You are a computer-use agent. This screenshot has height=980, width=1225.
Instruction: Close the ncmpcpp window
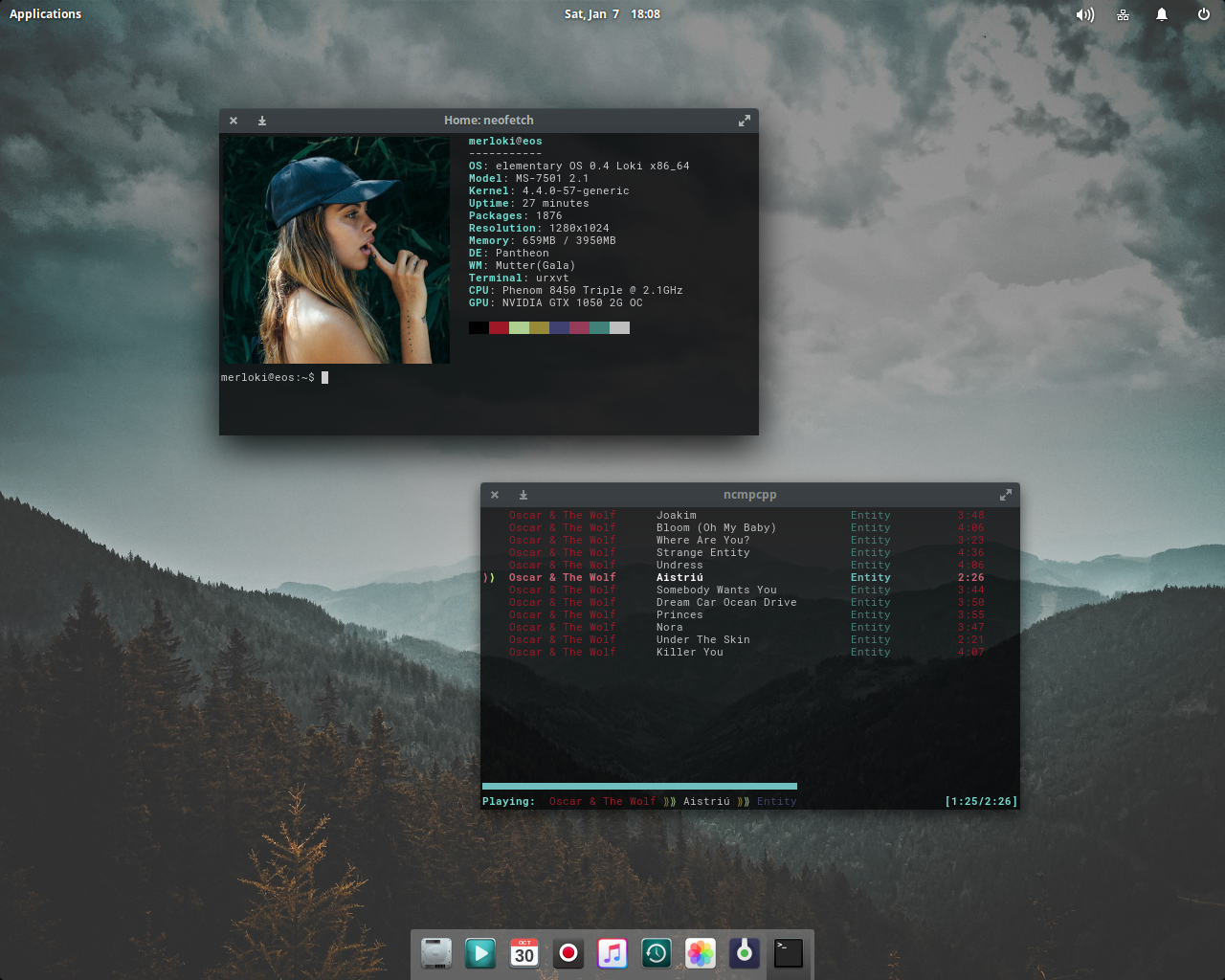[495, 495]
